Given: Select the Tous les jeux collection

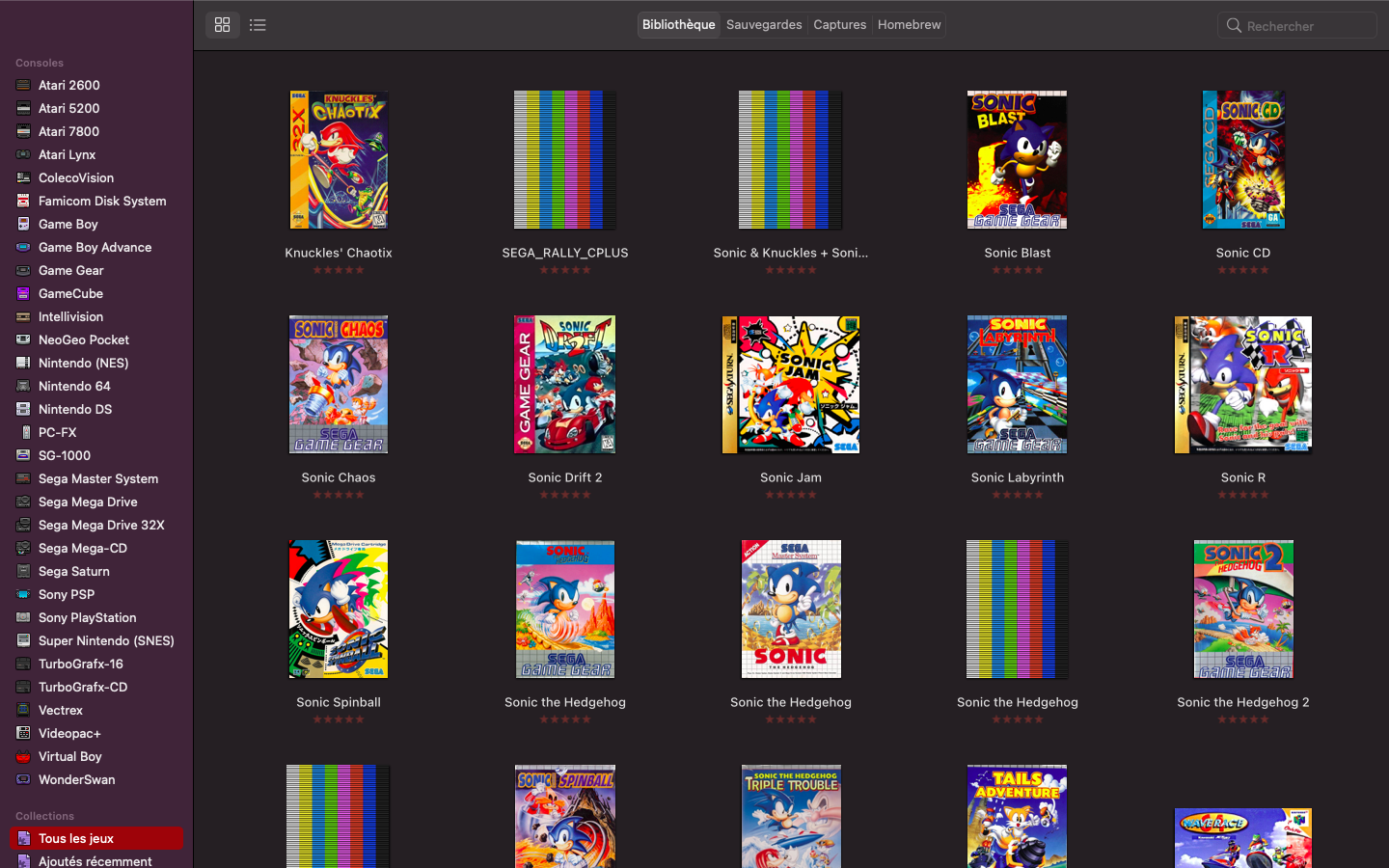Looking at the screenshot, I should pyautogui.click(x=96, y=838).
